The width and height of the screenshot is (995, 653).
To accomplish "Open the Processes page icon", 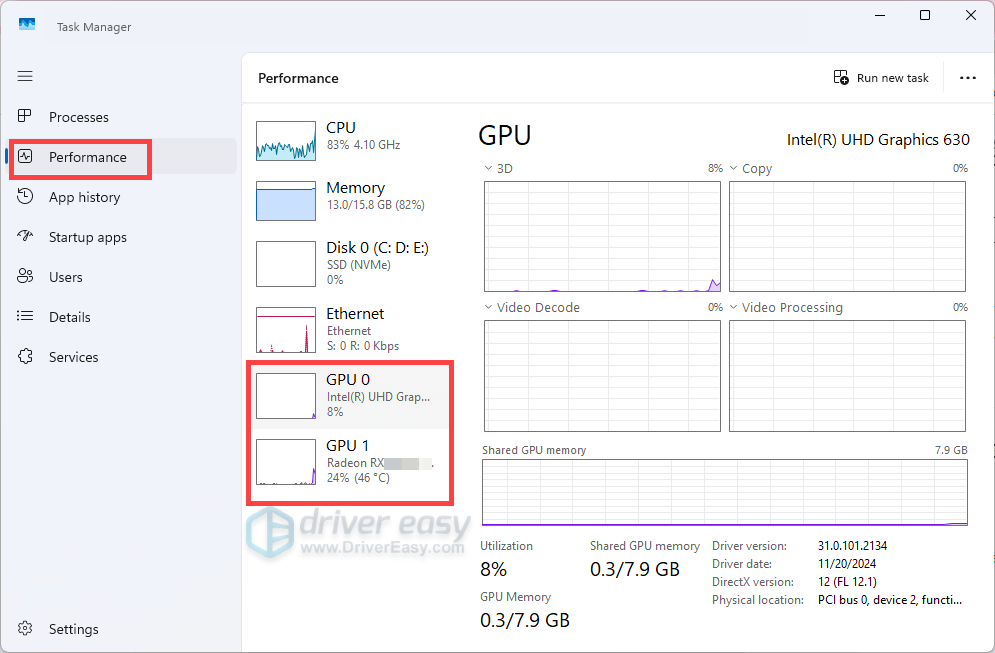I will point(27,117).
